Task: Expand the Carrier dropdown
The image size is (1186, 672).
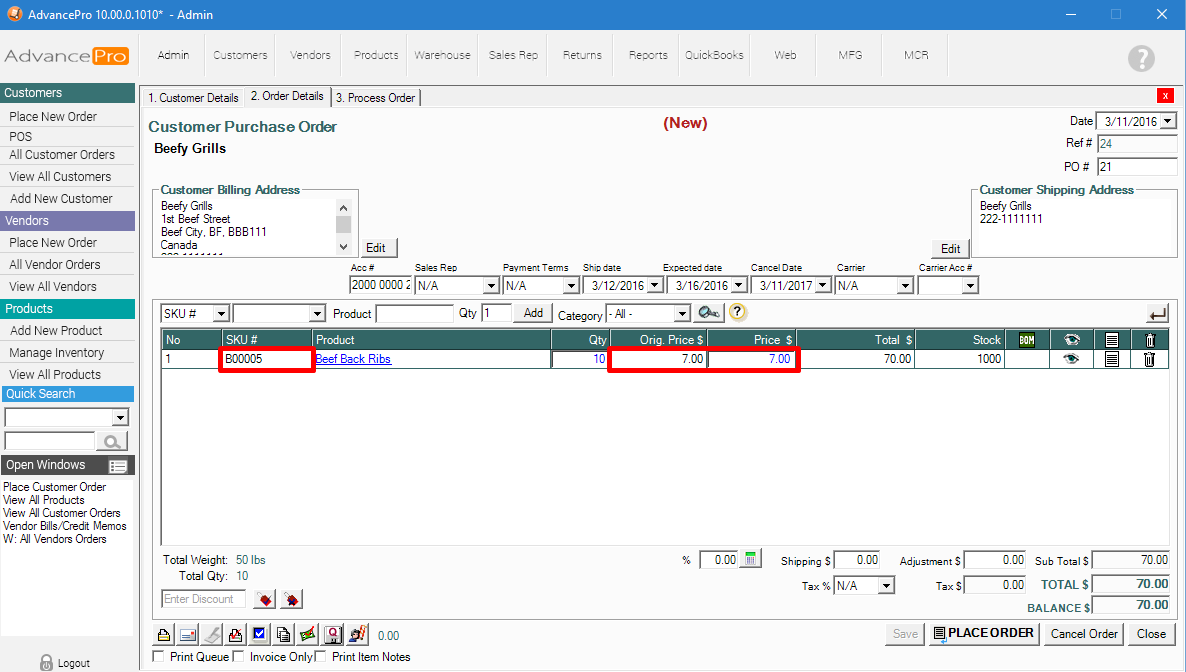Action: tap(904, 286)
